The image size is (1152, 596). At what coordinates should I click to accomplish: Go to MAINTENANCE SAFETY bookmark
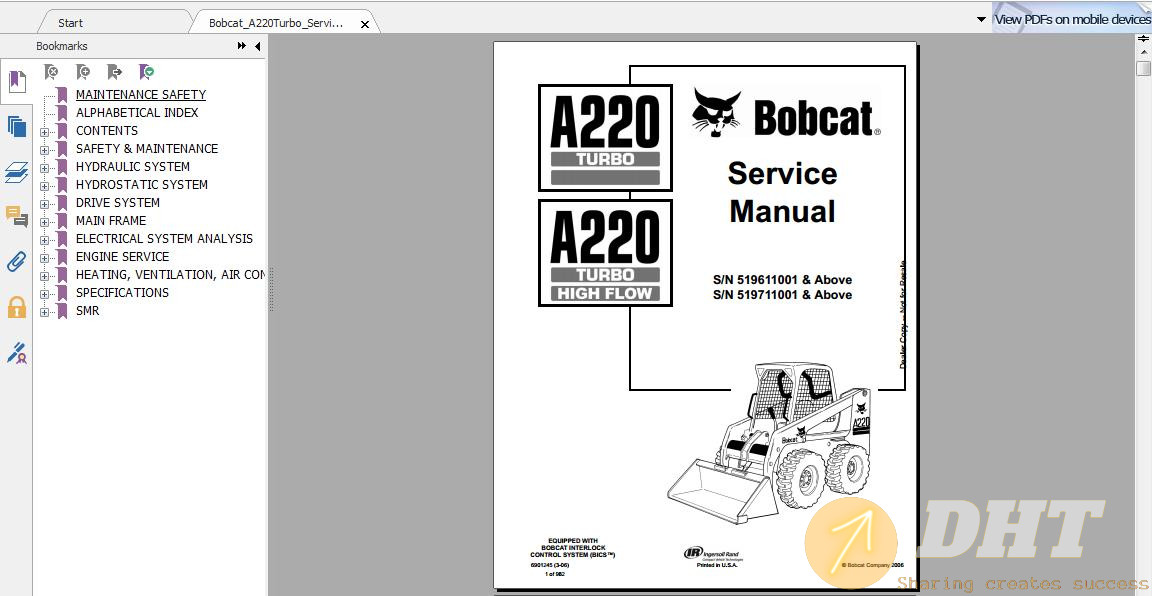[x=140, y=95]
